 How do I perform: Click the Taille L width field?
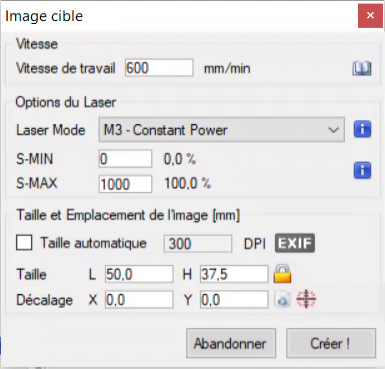(139, 274)
